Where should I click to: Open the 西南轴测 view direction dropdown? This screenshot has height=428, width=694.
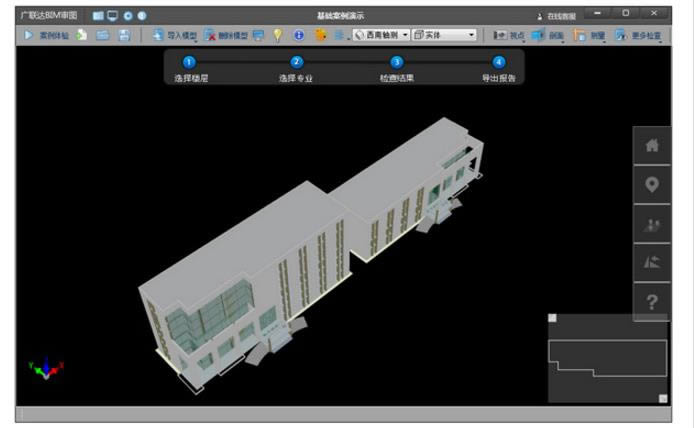(381, 35)
